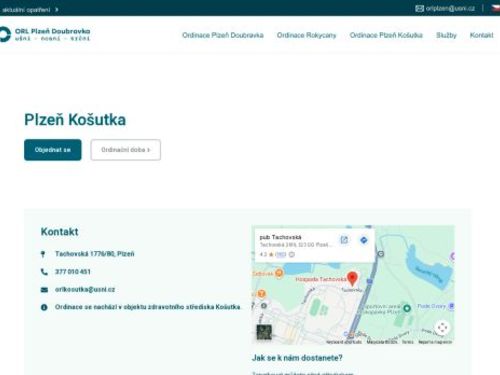Click the phone icon beside 377 010 451
The width and height of the screenshot is (500, 375).
pyautogui.click(x=44, y=272)
